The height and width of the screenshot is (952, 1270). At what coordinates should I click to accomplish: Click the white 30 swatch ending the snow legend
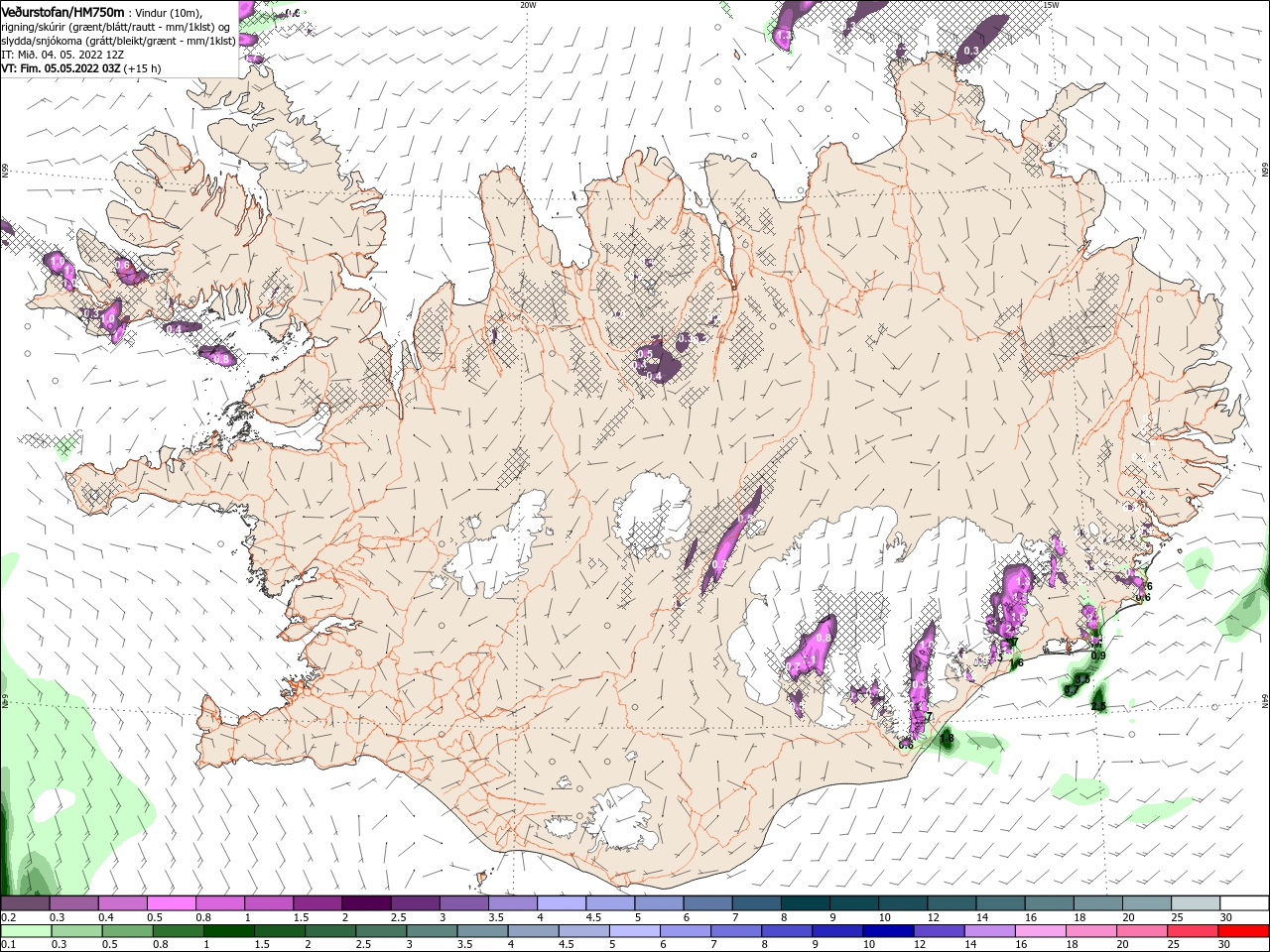point(1245,903)
